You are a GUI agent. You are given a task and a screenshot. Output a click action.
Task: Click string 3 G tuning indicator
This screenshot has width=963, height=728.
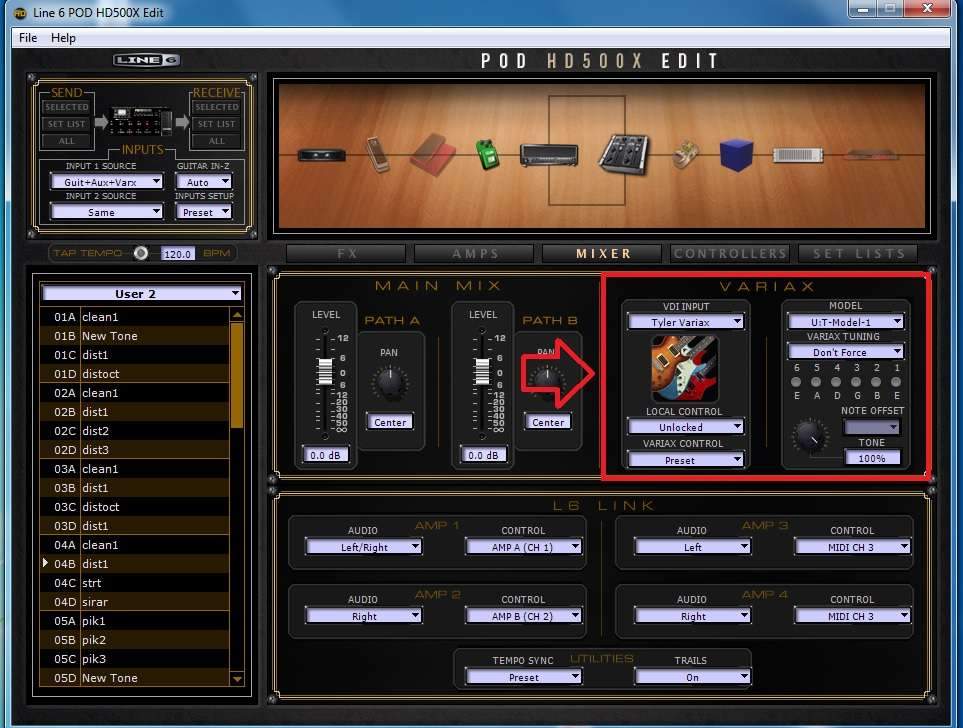tap(856, 382)
